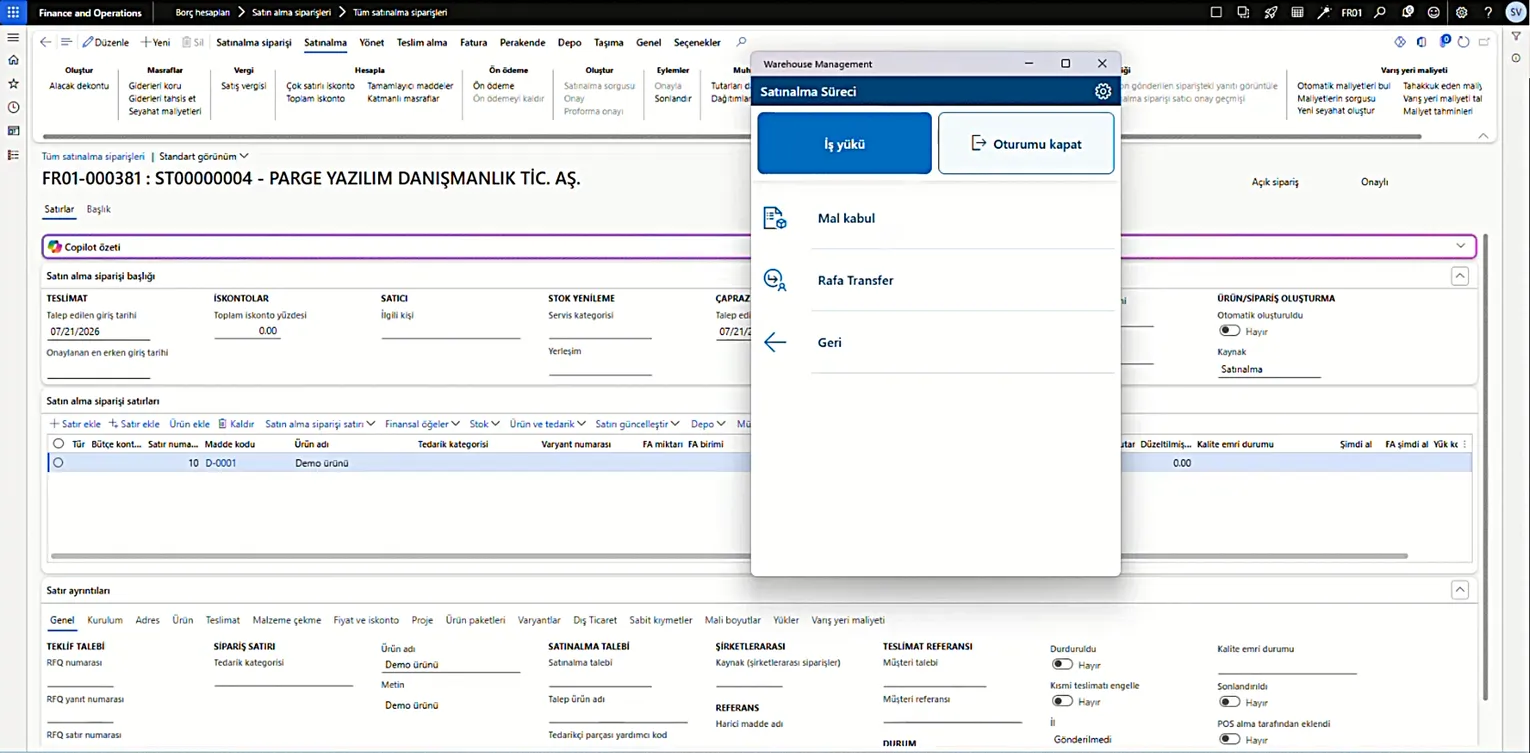1530x753 pixels.
Task: Open Fiyat ve iskonto line tab
Action: (x=366, y=620)
